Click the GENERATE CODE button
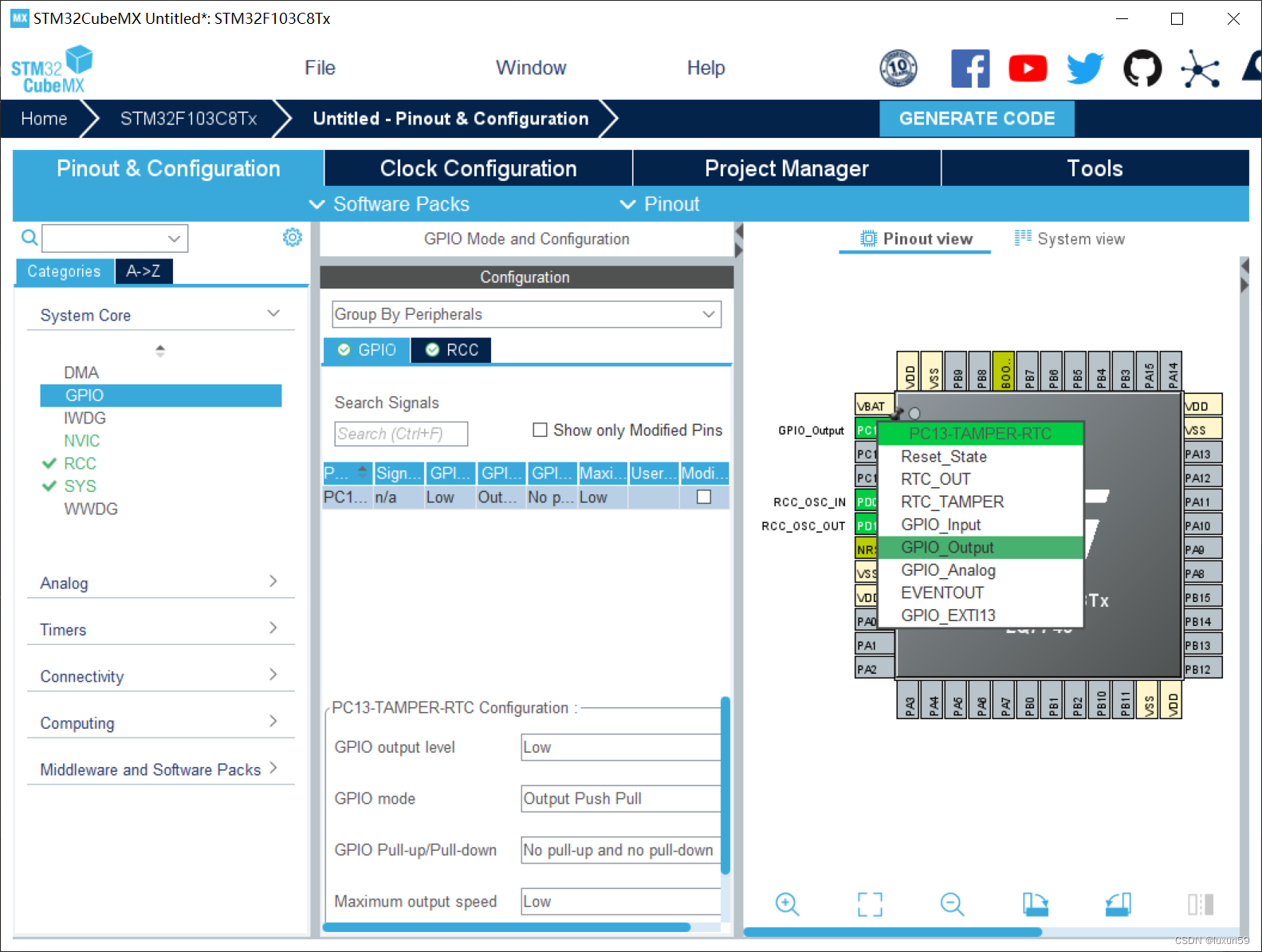 977,119
